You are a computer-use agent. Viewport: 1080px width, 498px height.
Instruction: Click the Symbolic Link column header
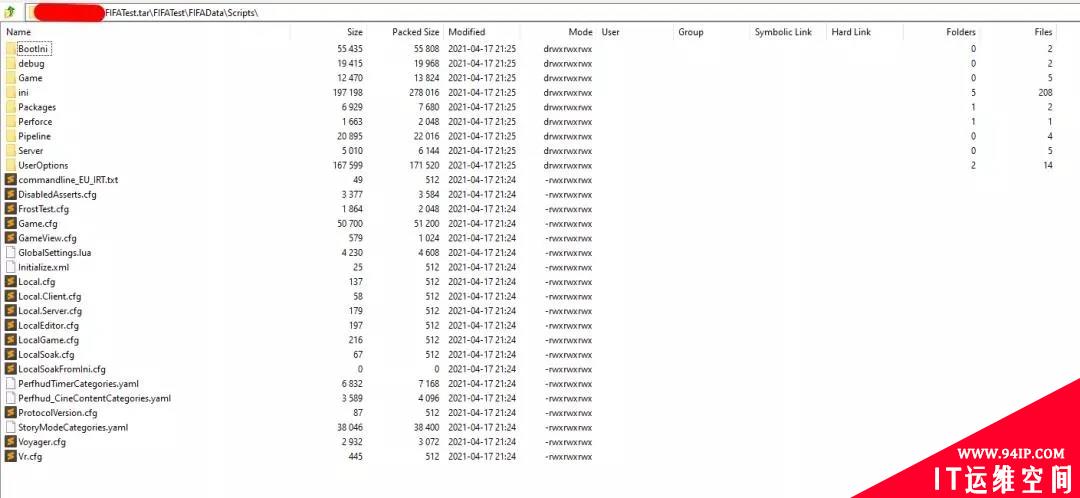pyautogui.click(x=783, y=32)
